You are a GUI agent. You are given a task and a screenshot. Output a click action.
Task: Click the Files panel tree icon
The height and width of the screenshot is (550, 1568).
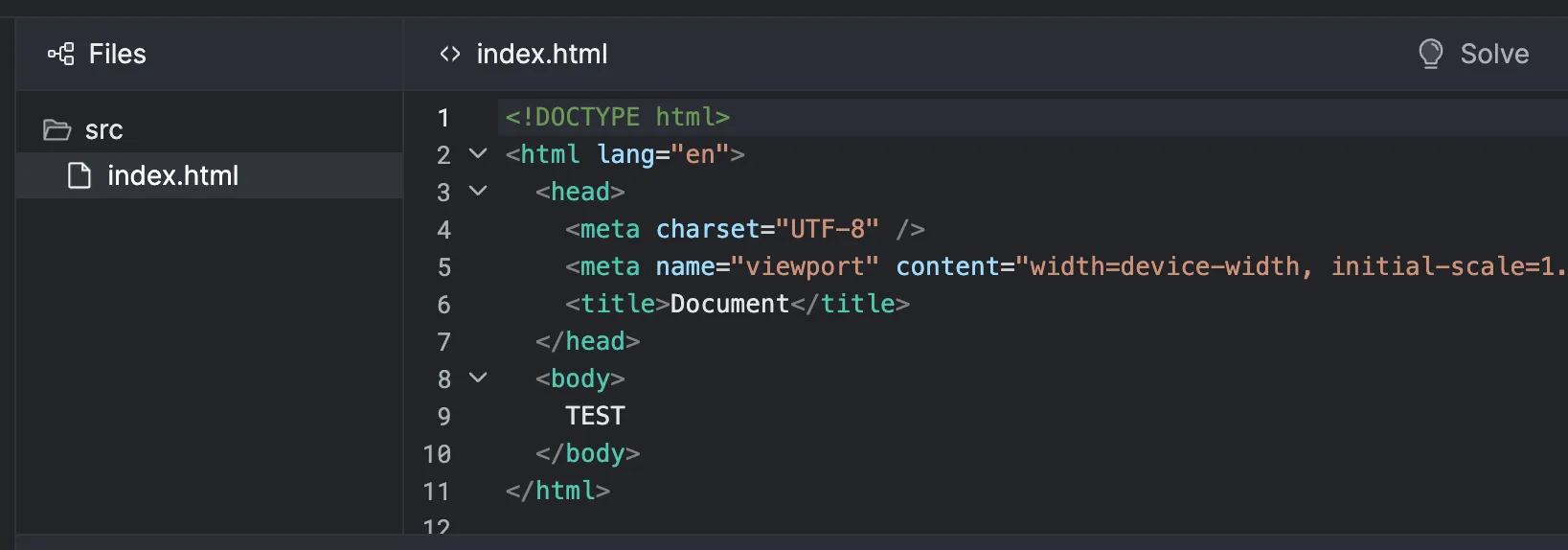point(60,54)
